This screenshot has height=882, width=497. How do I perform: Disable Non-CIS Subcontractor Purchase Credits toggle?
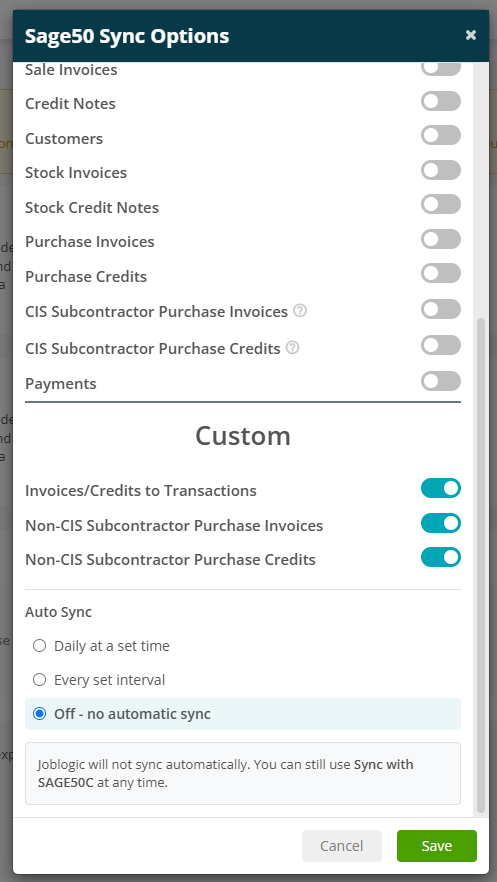(x=441, y=557)
